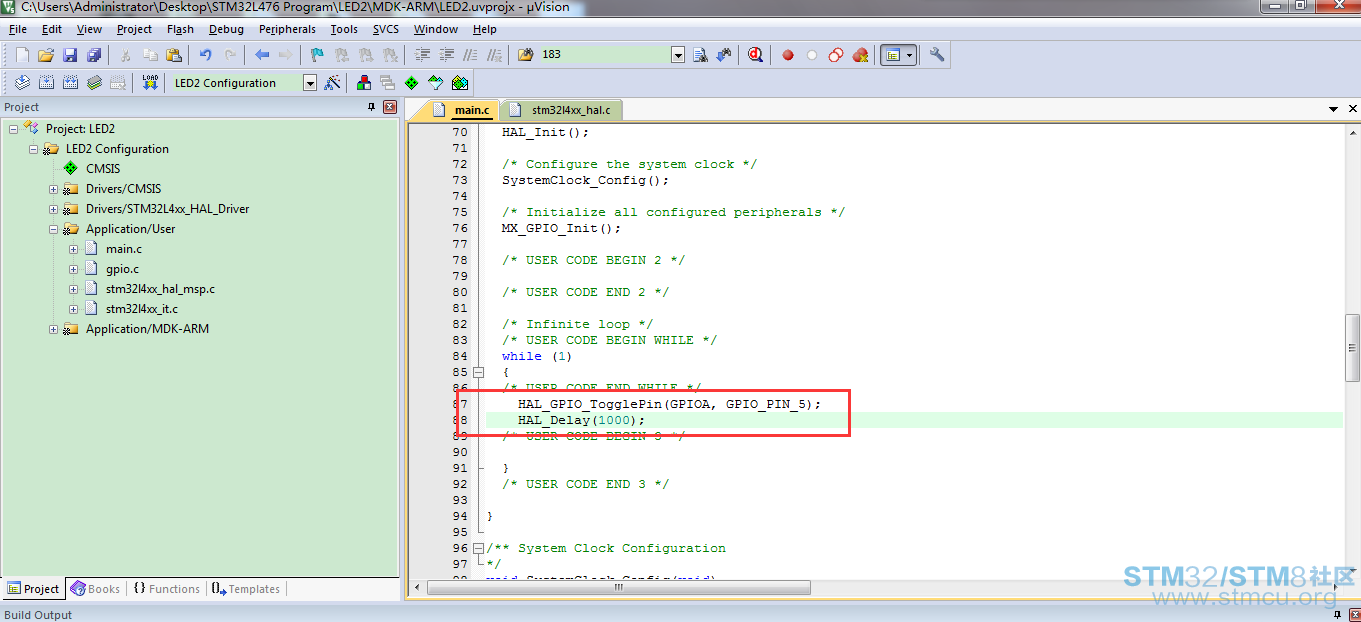Open the find text '183' dropdown
1361x622 pixels.
tap(678, 55)
